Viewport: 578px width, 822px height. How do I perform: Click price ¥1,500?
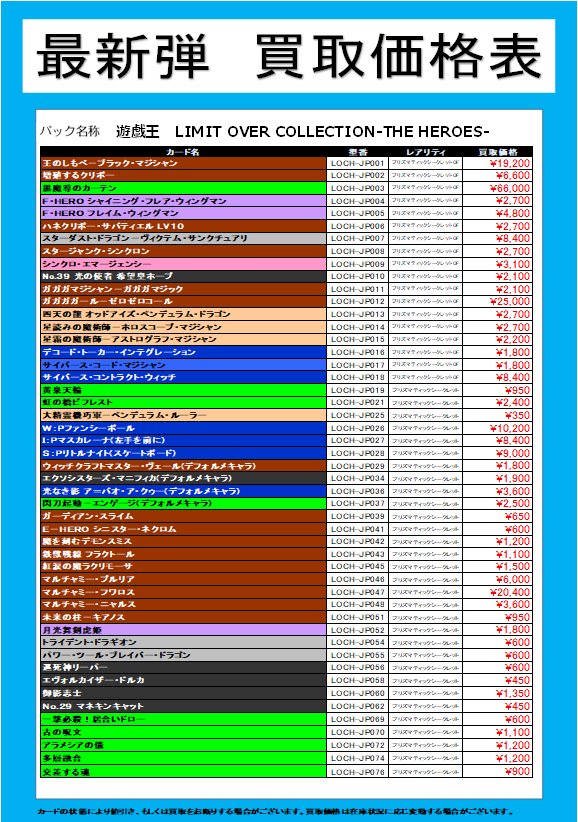pyautogui.click(x=512, y=567)
